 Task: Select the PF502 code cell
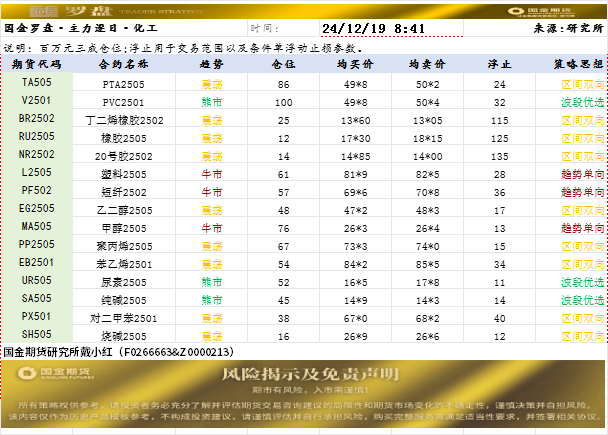pos(36,190)
